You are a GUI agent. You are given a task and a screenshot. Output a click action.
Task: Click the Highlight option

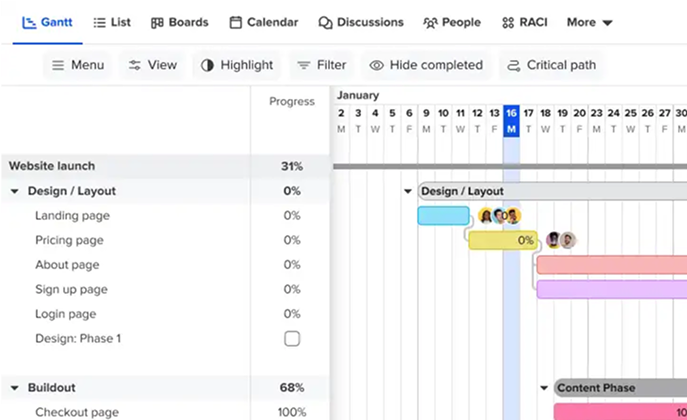point(237,65)
